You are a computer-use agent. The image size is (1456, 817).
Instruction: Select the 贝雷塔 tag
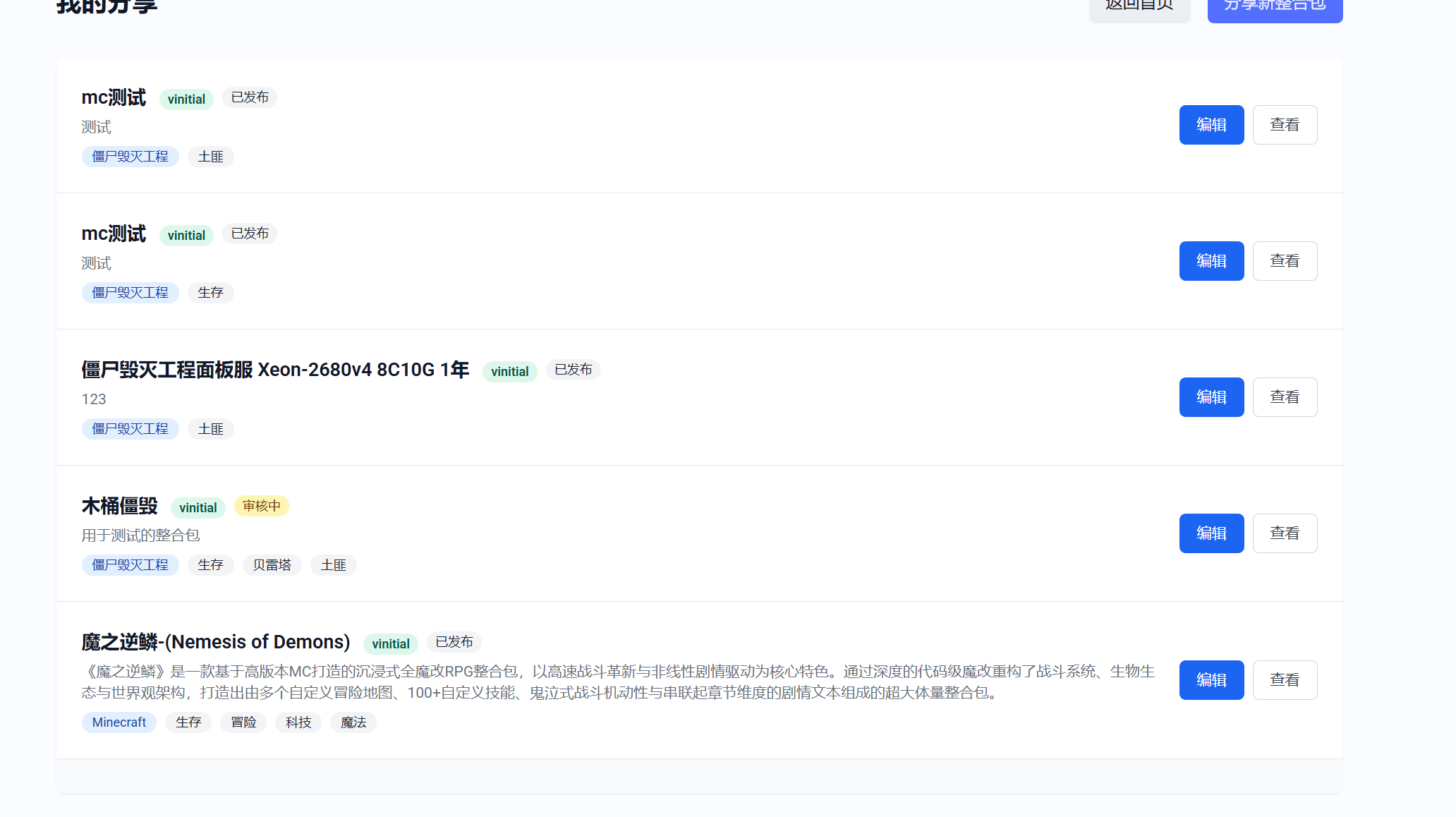pos(272,565)
